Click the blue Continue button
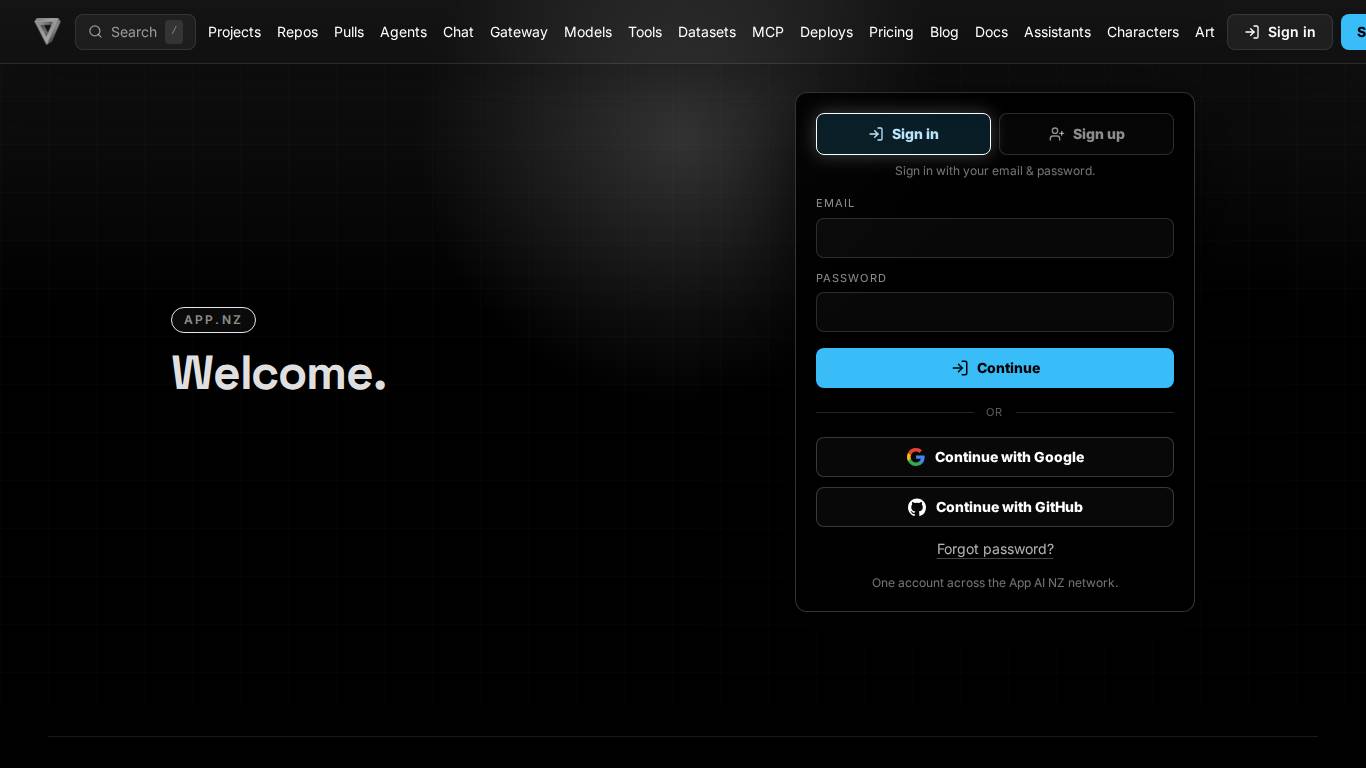Image resolution: width=1366 pixels, height=768 pixels. tap(995, 368)
